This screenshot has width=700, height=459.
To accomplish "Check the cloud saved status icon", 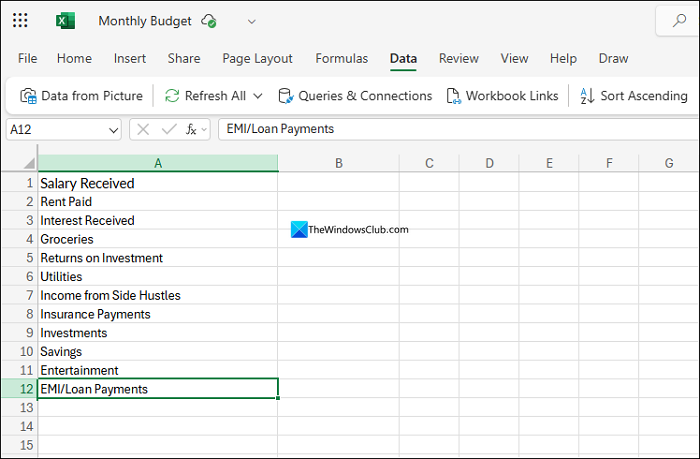I will (x=209, y=21).
